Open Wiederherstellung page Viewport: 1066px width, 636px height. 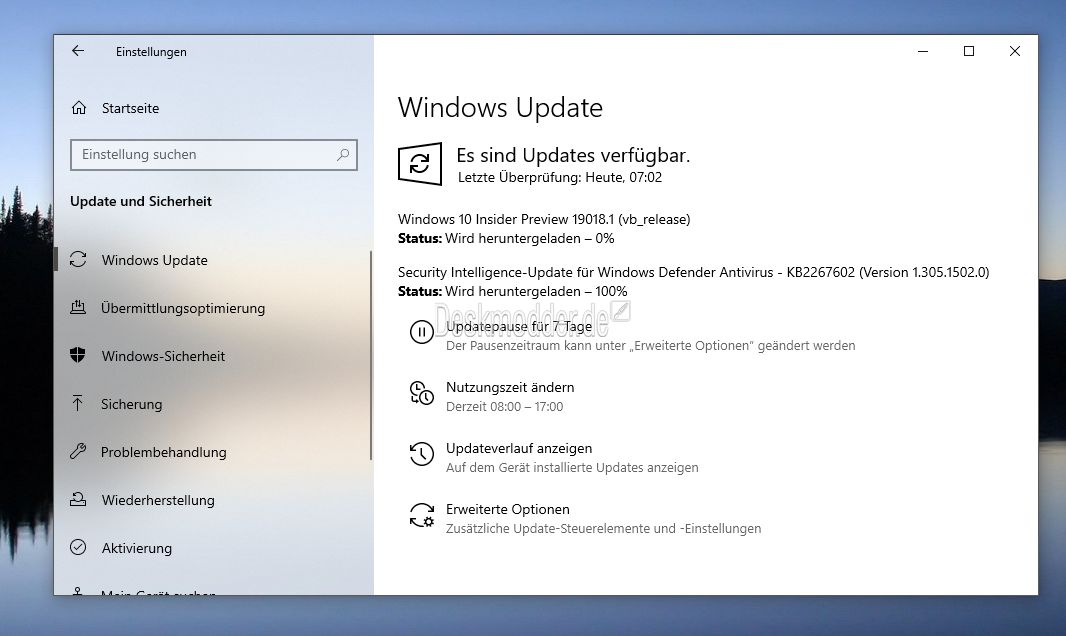(158, 500)
